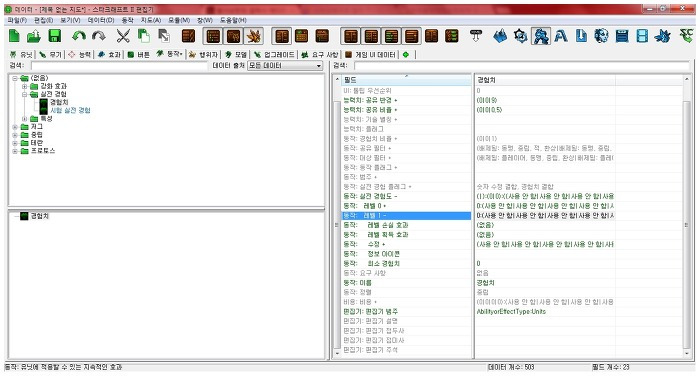Open the 보기(V) menu

click(71, 20)
